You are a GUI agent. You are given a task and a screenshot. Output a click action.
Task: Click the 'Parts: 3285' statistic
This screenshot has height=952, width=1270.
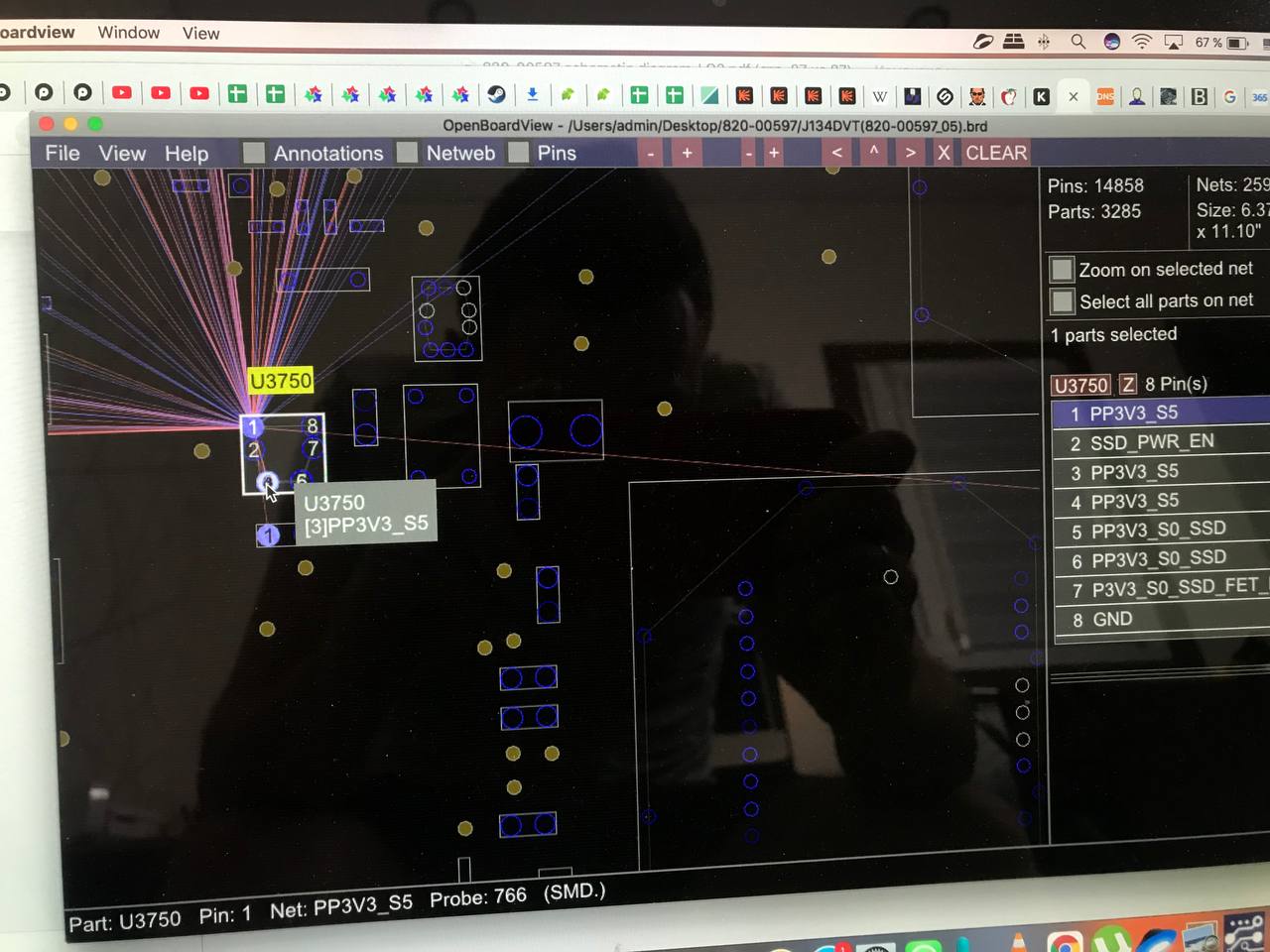(1094, 211)
